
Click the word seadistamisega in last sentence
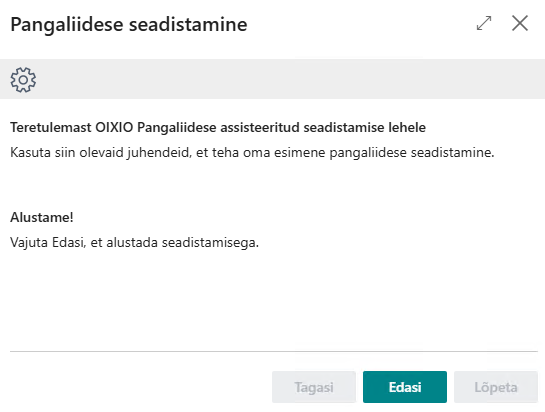(210, 243)
